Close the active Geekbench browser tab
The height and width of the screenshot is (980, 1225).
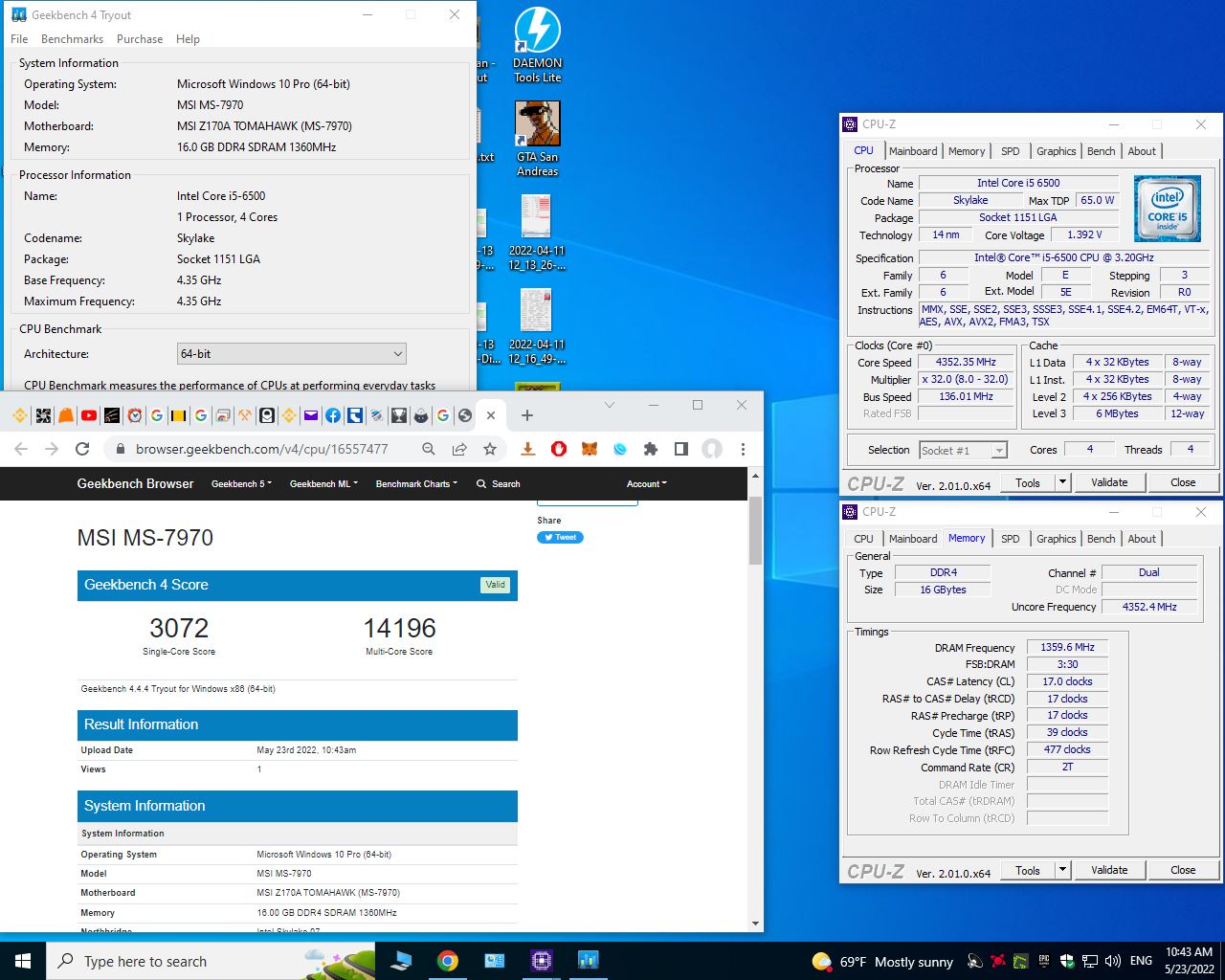491,415
